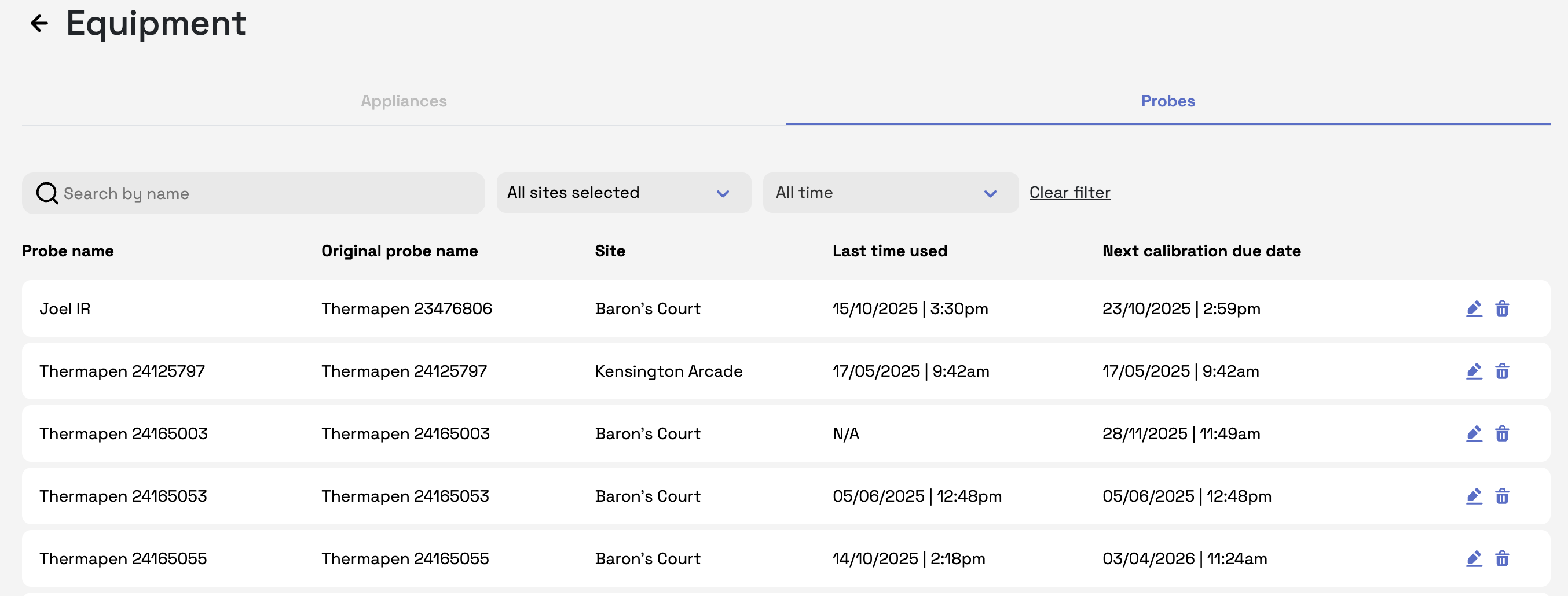Image resolution: width=1568 pixels, height=596 pixels.
Task: Select the Probes tab
Action: click(1167, 101)
